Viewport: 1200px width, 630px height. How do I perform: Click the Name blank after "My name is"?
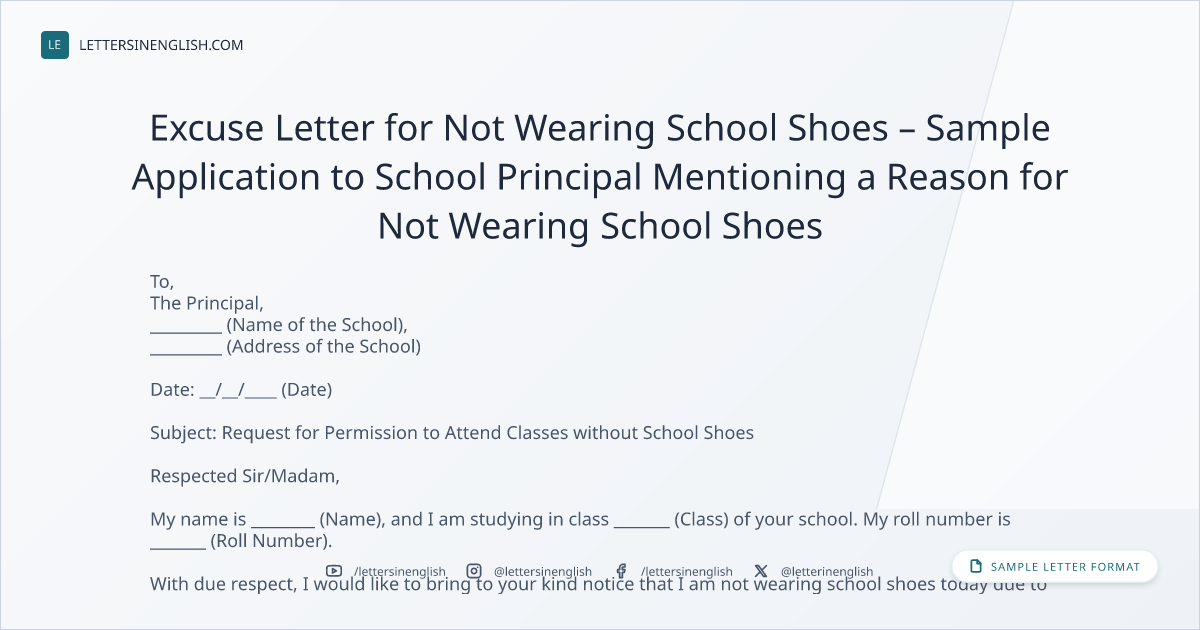click(283, 520)
